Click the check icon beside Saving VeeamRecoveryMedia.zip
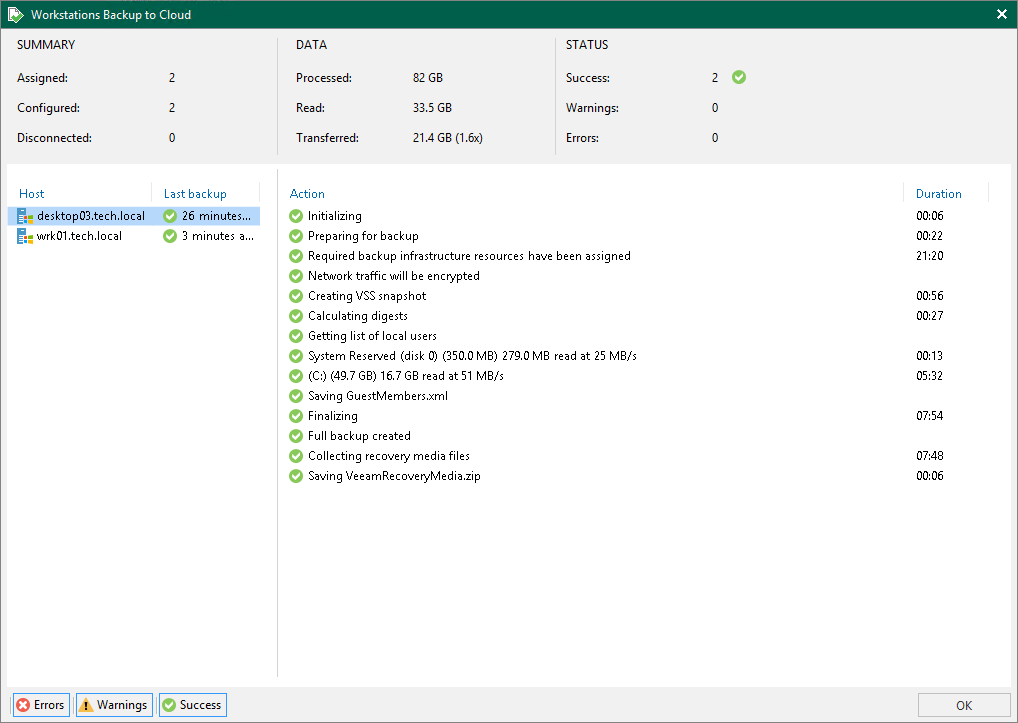1018x723 pixels. click(295, 476)
